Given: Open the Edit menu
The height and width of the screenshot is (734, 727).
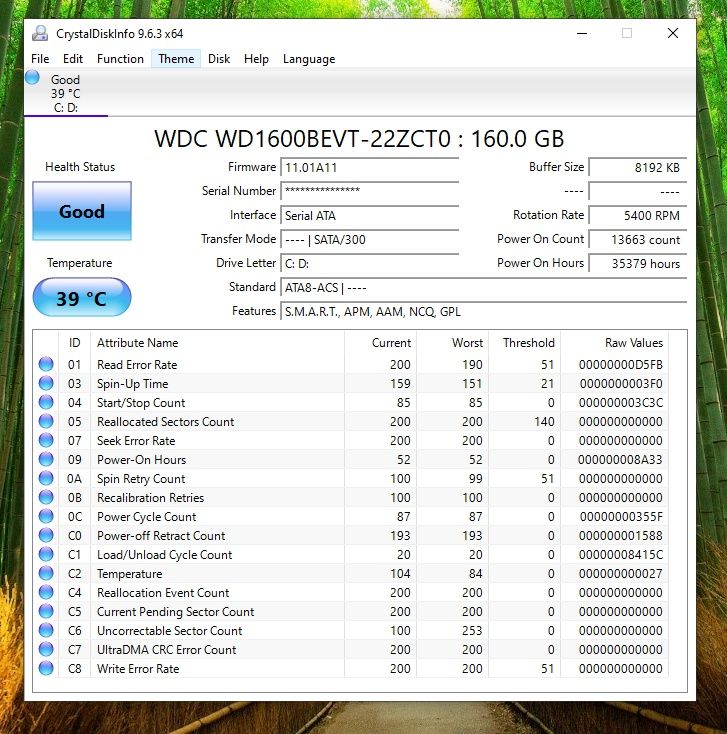Looking at the screenshot, I should [73, 59].
